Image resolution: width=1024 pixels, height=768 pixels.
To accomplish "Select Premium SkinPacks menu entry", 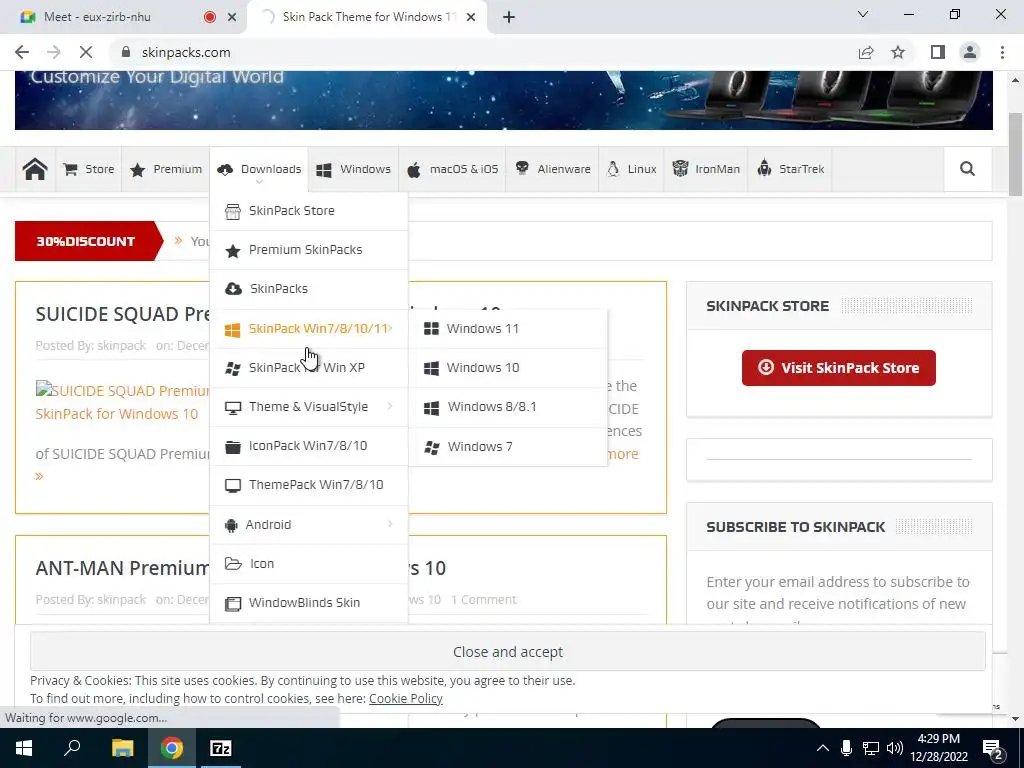I will coord(309,250).
